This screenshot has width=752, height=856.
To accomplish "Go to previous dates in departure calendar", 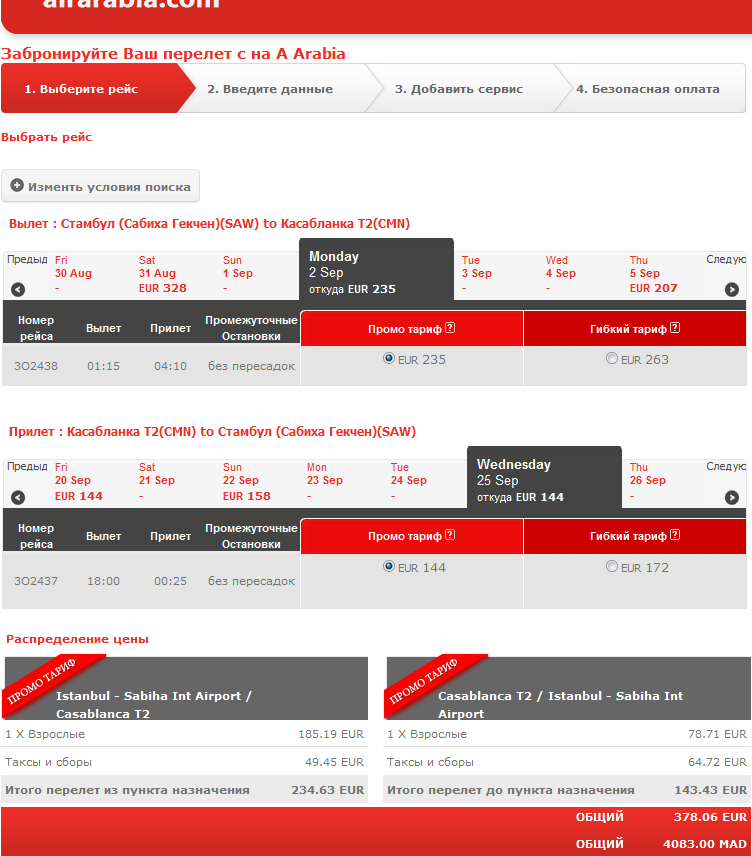I will click(x=18, y=289).
